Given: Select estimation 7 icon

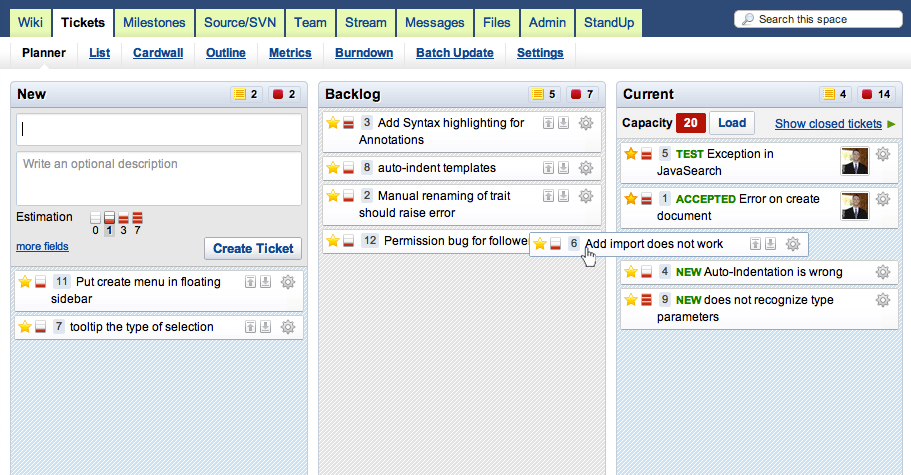Looking at the screenshot, I should click(137, 218).
